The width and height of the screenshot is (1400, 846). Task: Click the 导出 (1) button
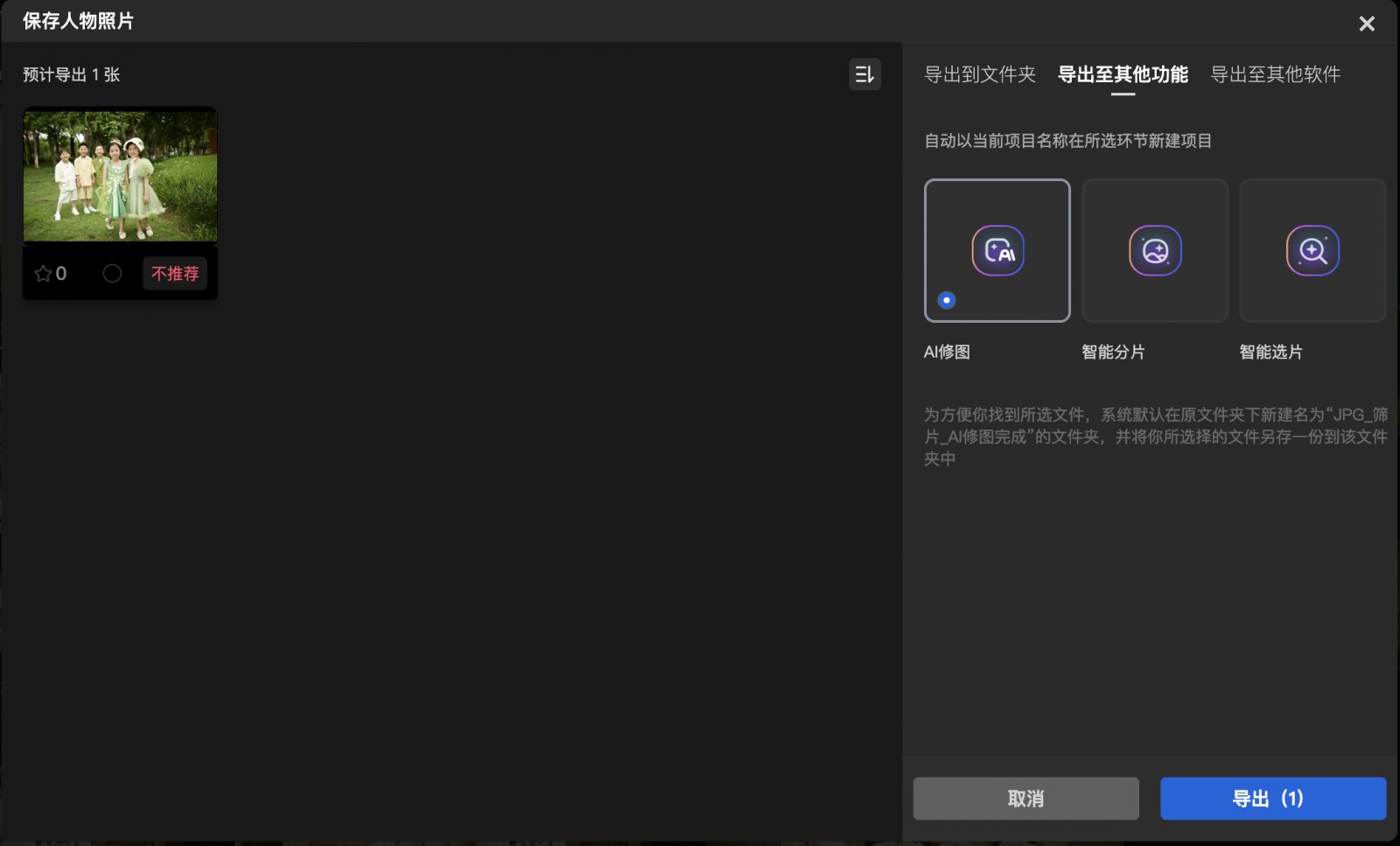(1273, 798)
